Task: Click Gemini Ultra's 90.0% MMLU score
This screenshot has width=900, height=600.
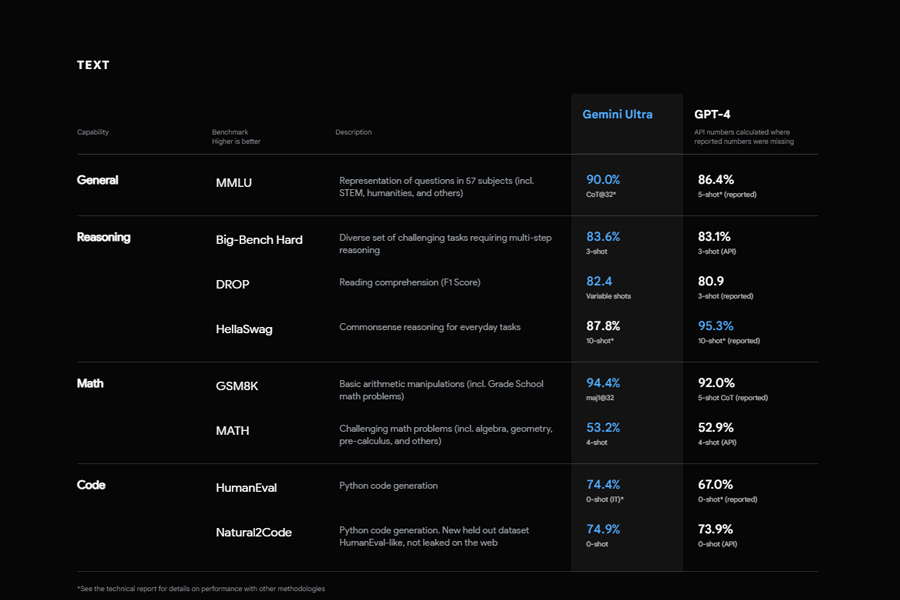Action: [603, 180]
